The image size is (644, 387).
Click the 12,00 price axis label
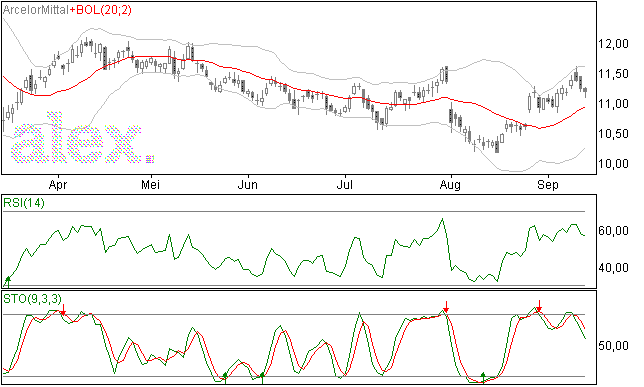pyautogui.click(x=614, y=44)
